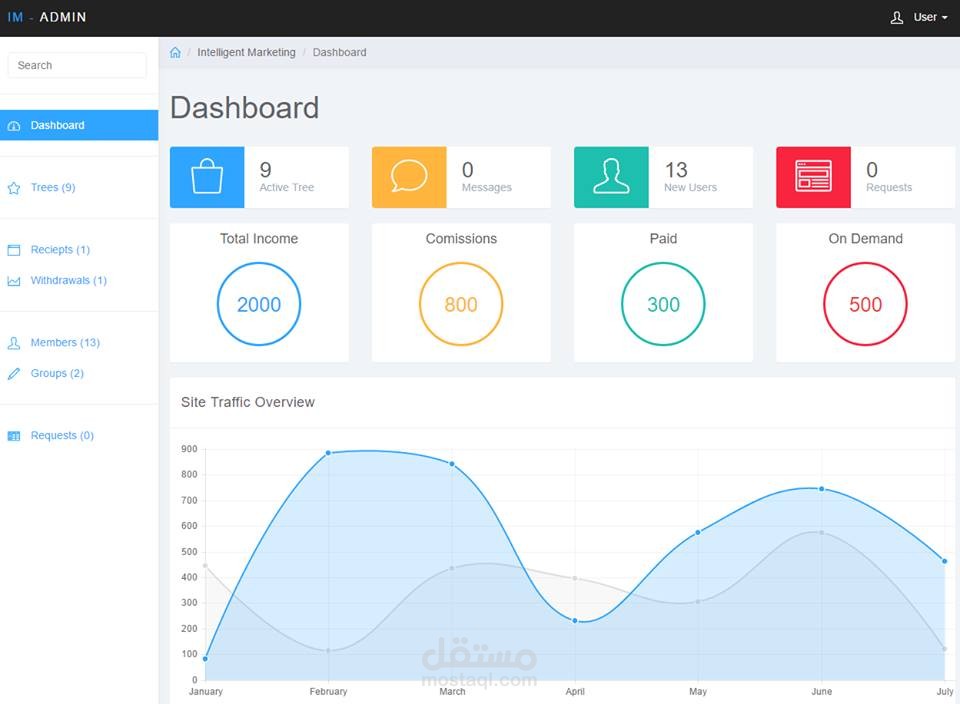The height and width of the screenshot is (704, 960).
Task: Click the Paid 300 circle
Action: click(x=663, y=304)
